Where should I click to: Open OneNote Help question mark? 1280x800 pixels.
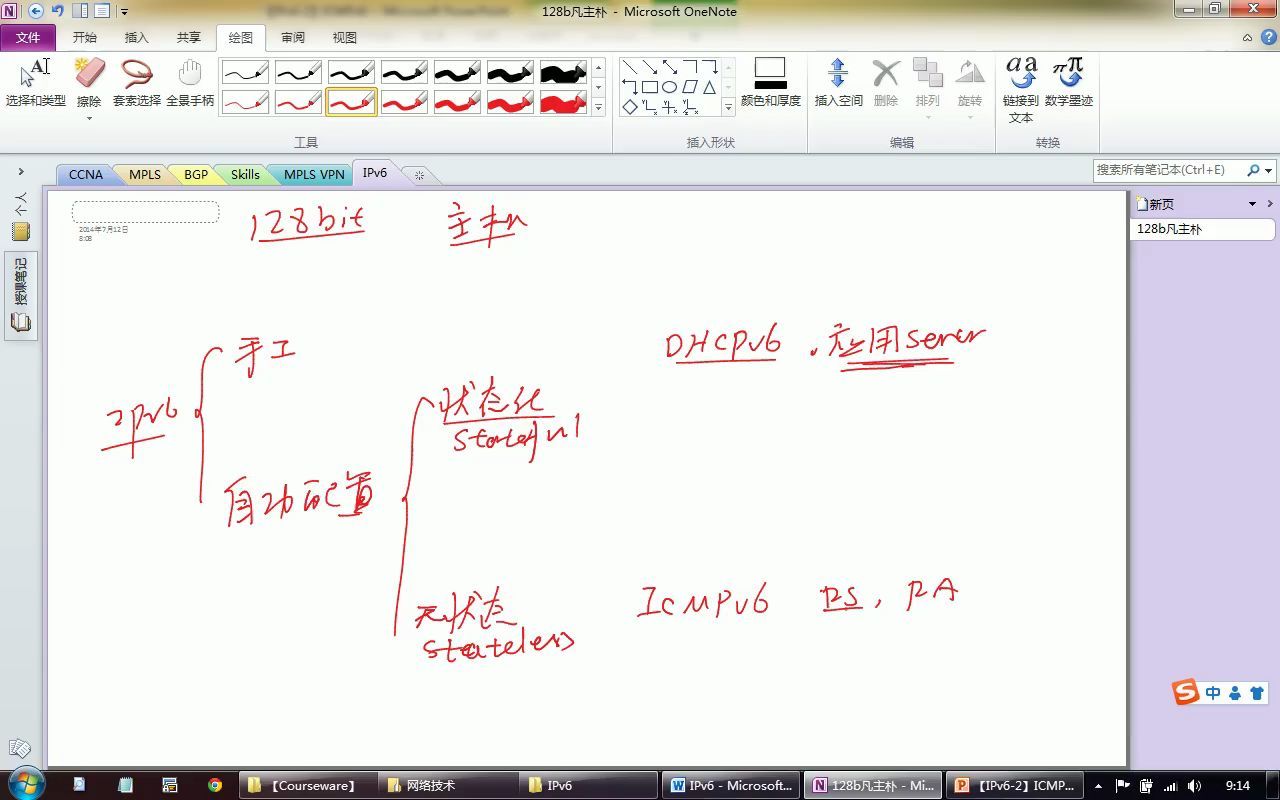pyautogui.click(x=1268, y=37)
